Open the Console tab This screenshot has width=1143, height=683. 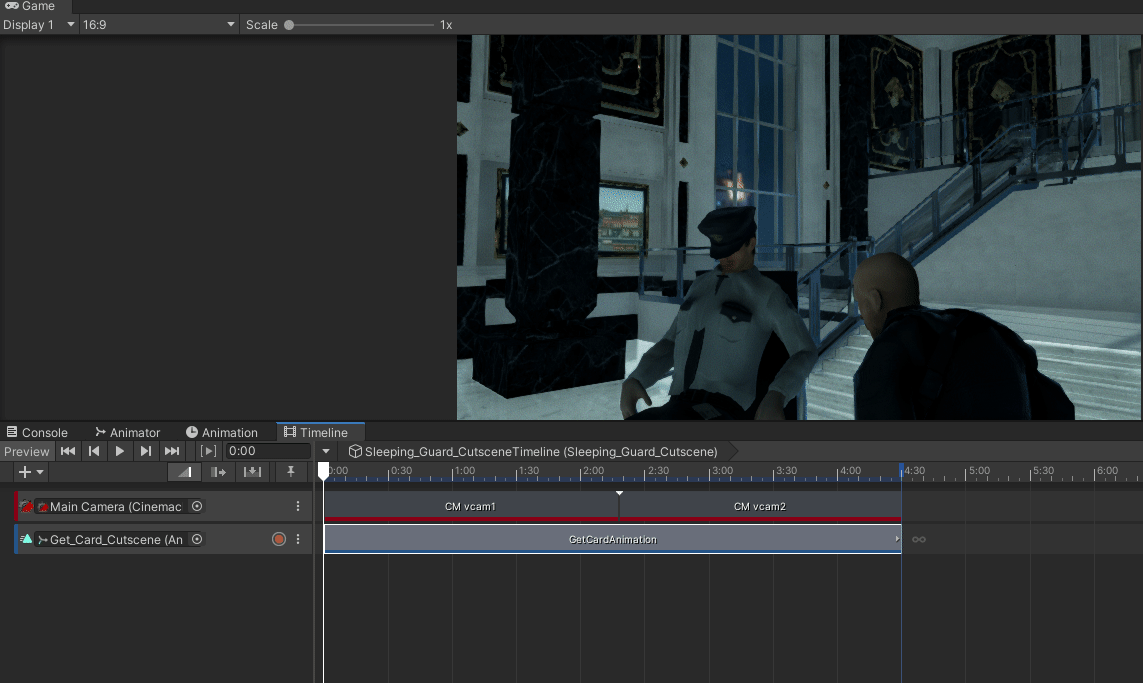pos(37,432)
